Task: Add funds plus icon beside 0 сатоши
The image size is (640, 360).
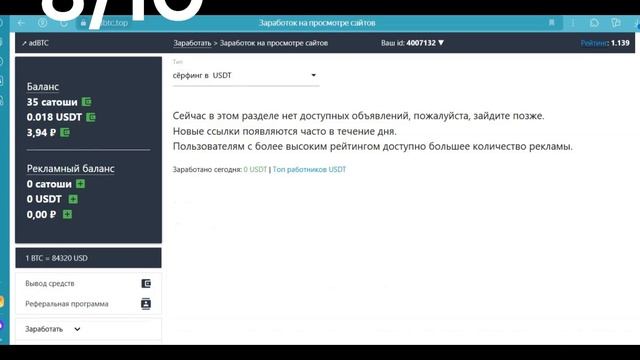Action: [80, 184]
